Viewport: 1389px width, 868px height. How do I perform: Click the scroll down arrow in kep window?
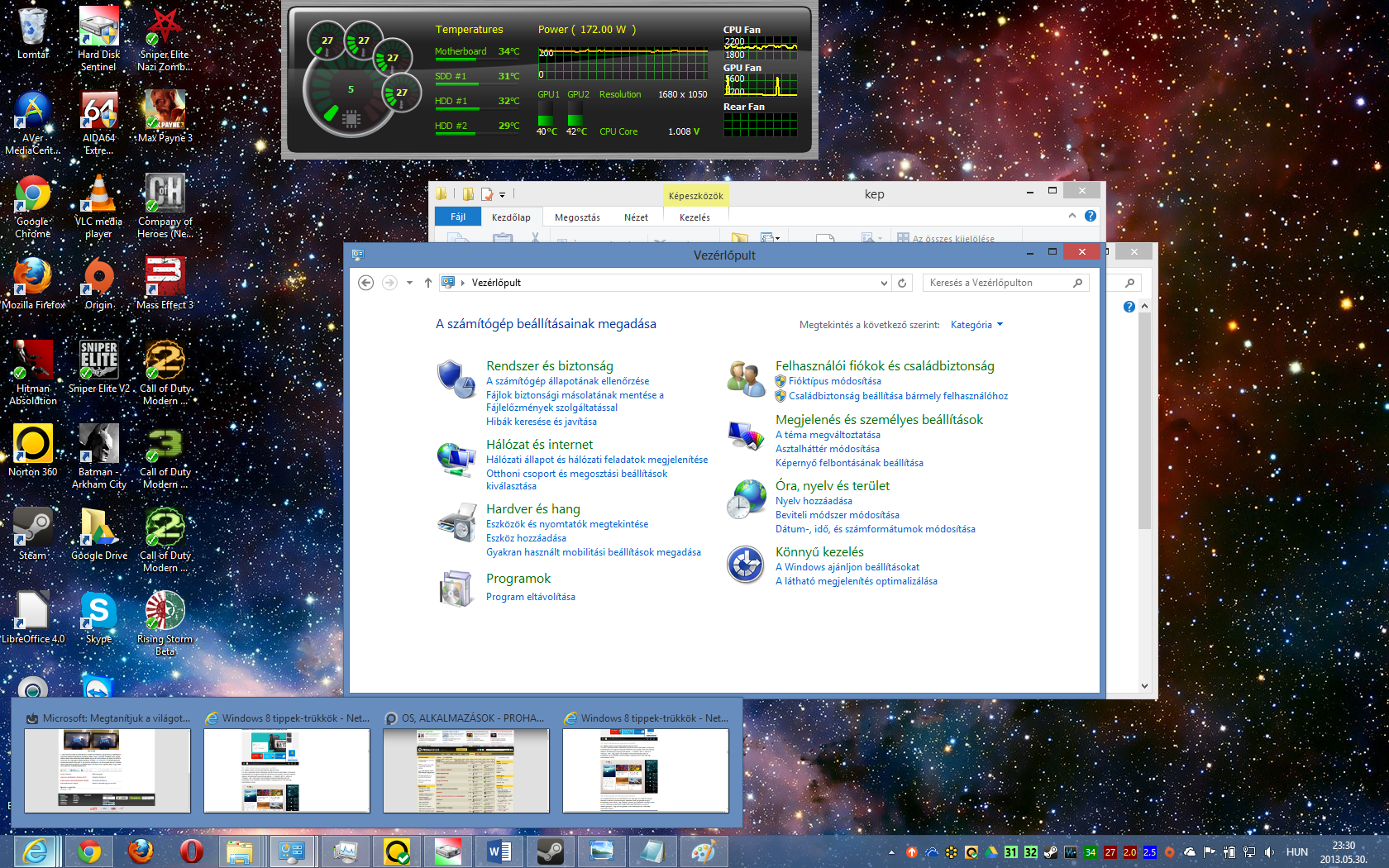click(x=1144, y=685)
